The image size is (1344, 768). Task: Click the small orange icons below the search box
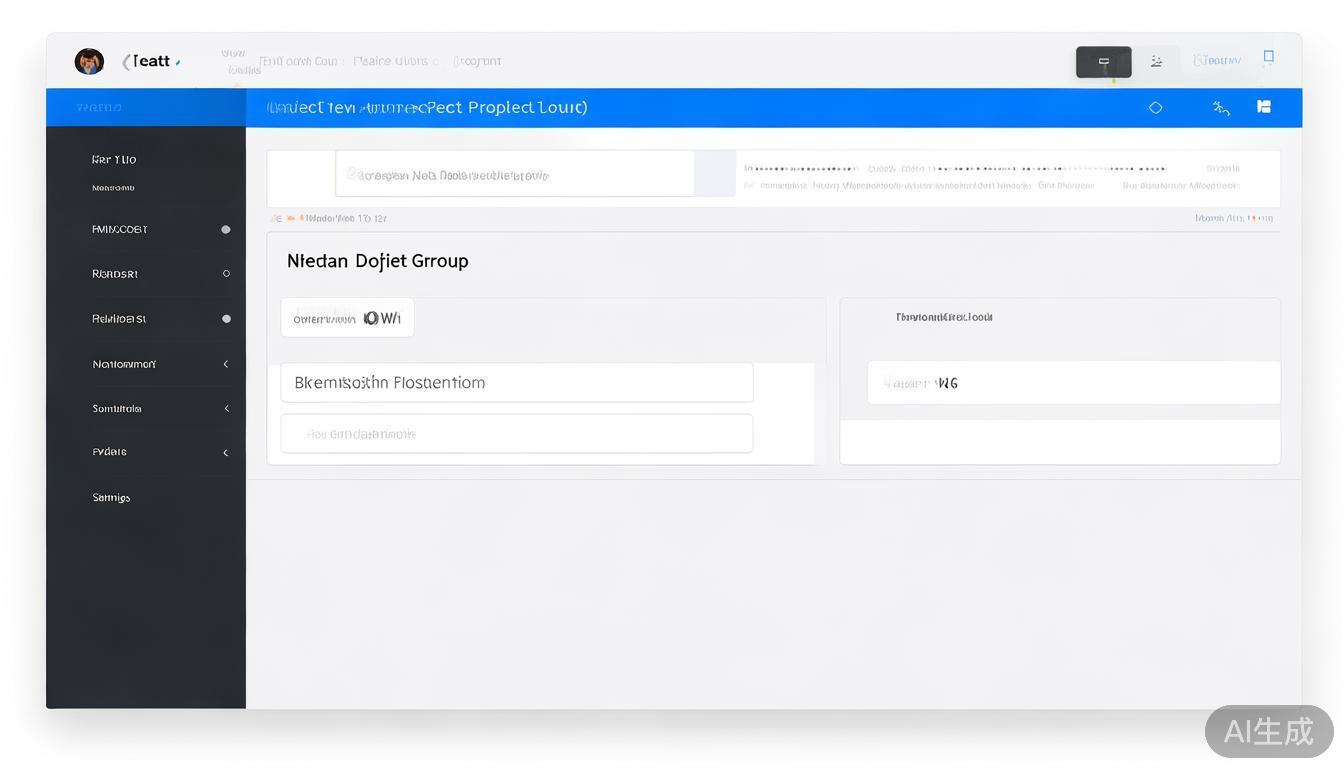284,218
